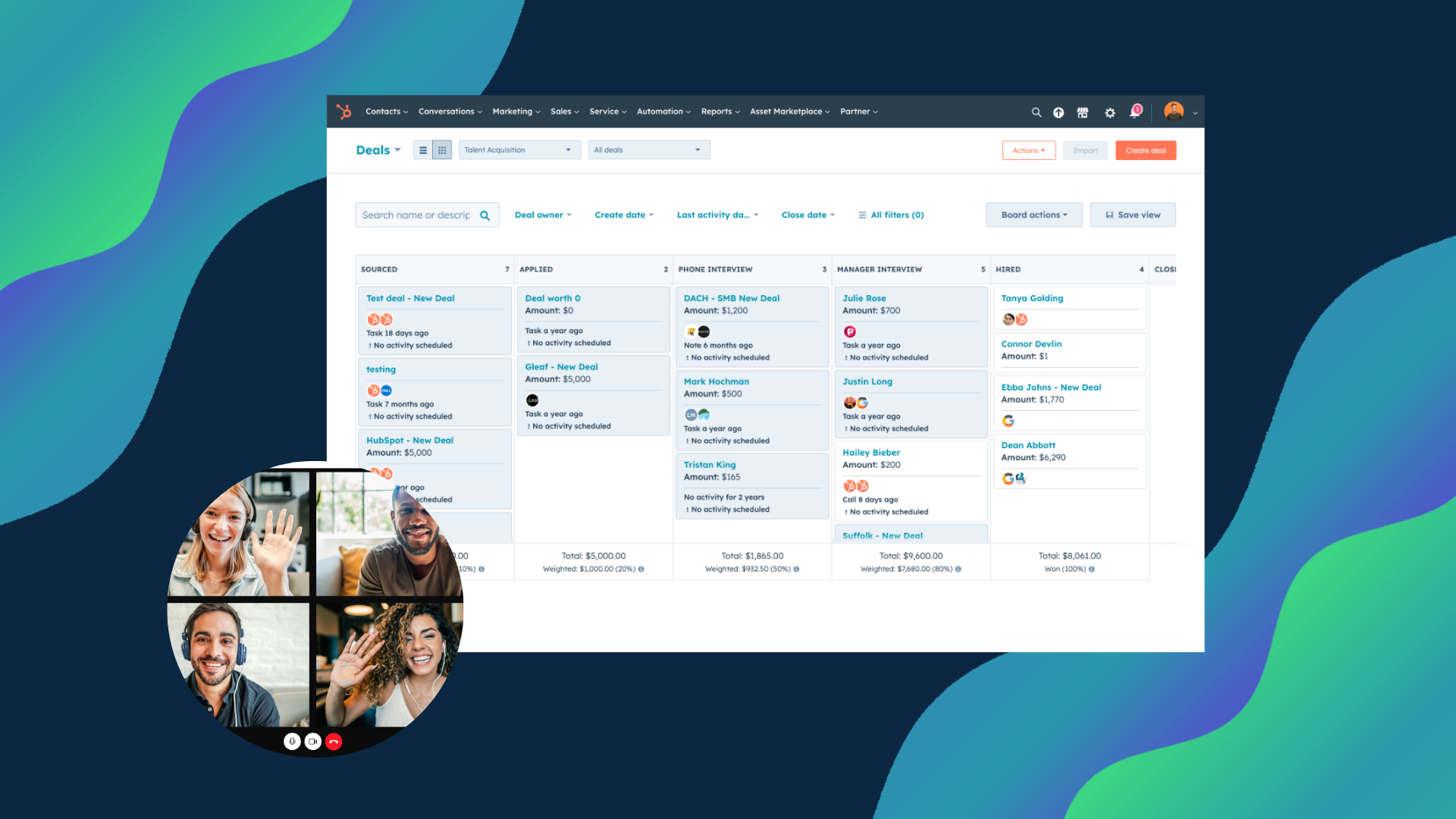The image size is (1456, 819).
Task: Open the marketplace grid icon
Action: coord(1083,111)
